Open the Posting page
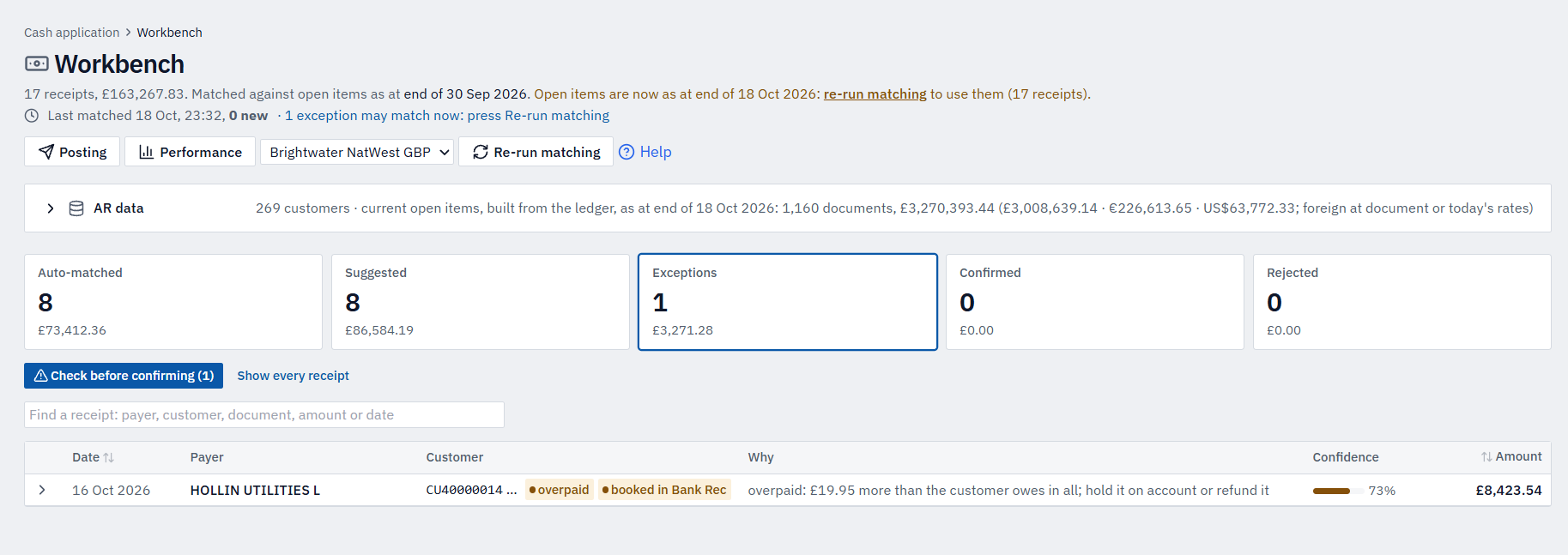1568x555 pixels. point(72,152)
